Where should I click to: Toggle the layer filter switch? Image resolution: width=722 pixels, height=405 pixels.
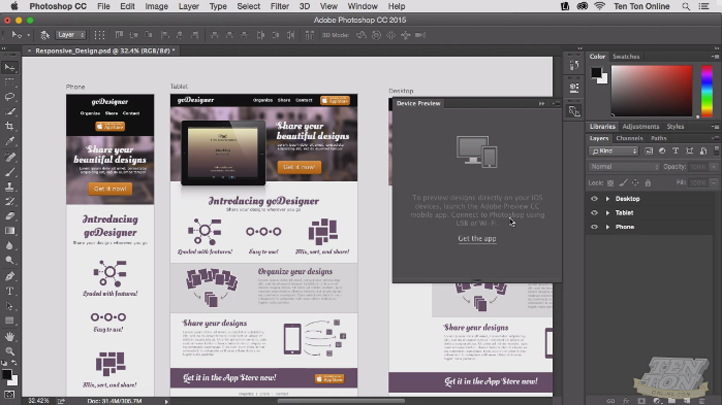(716, 150)
